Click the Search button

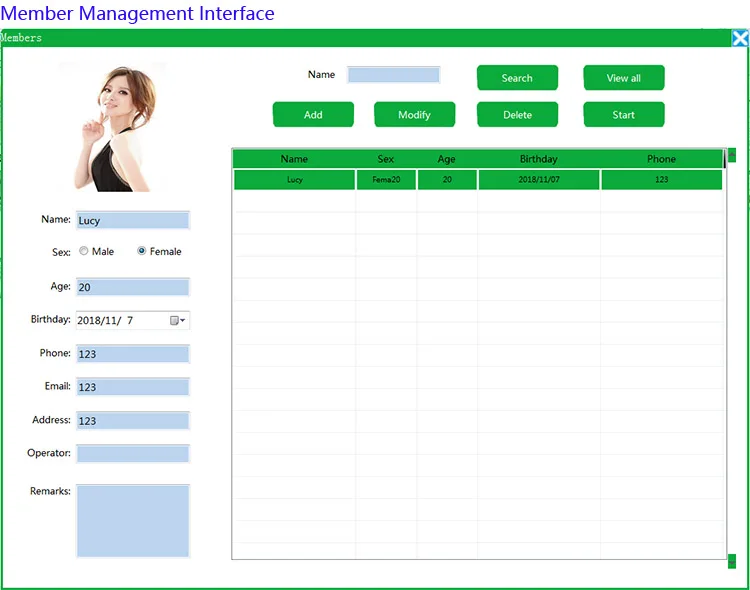pos(517,78)
